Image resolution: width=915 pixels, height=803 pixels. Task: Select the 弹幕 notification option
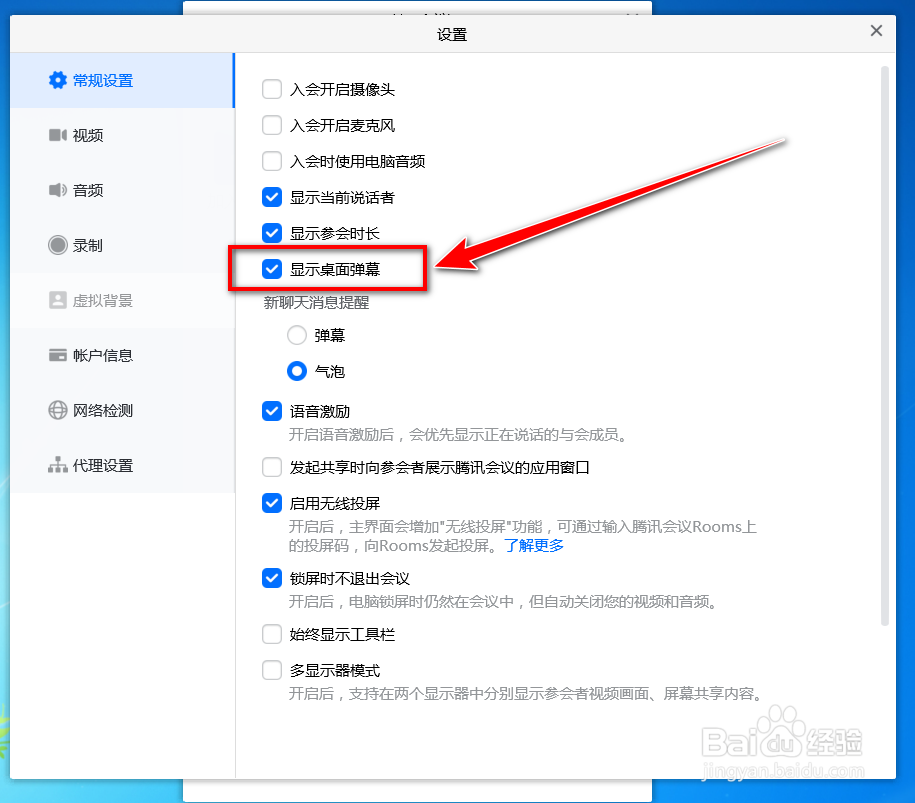click(x=296, y=334)
